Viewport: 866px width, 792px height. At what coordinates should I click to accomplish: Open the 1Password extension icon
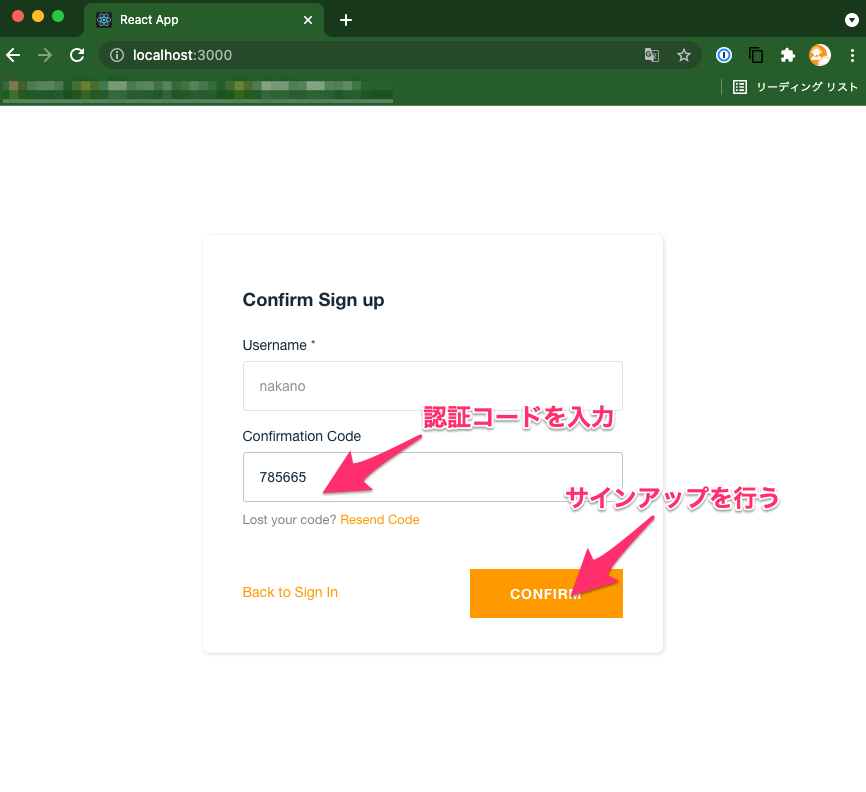pyautogui.click(x=723, y=55)
